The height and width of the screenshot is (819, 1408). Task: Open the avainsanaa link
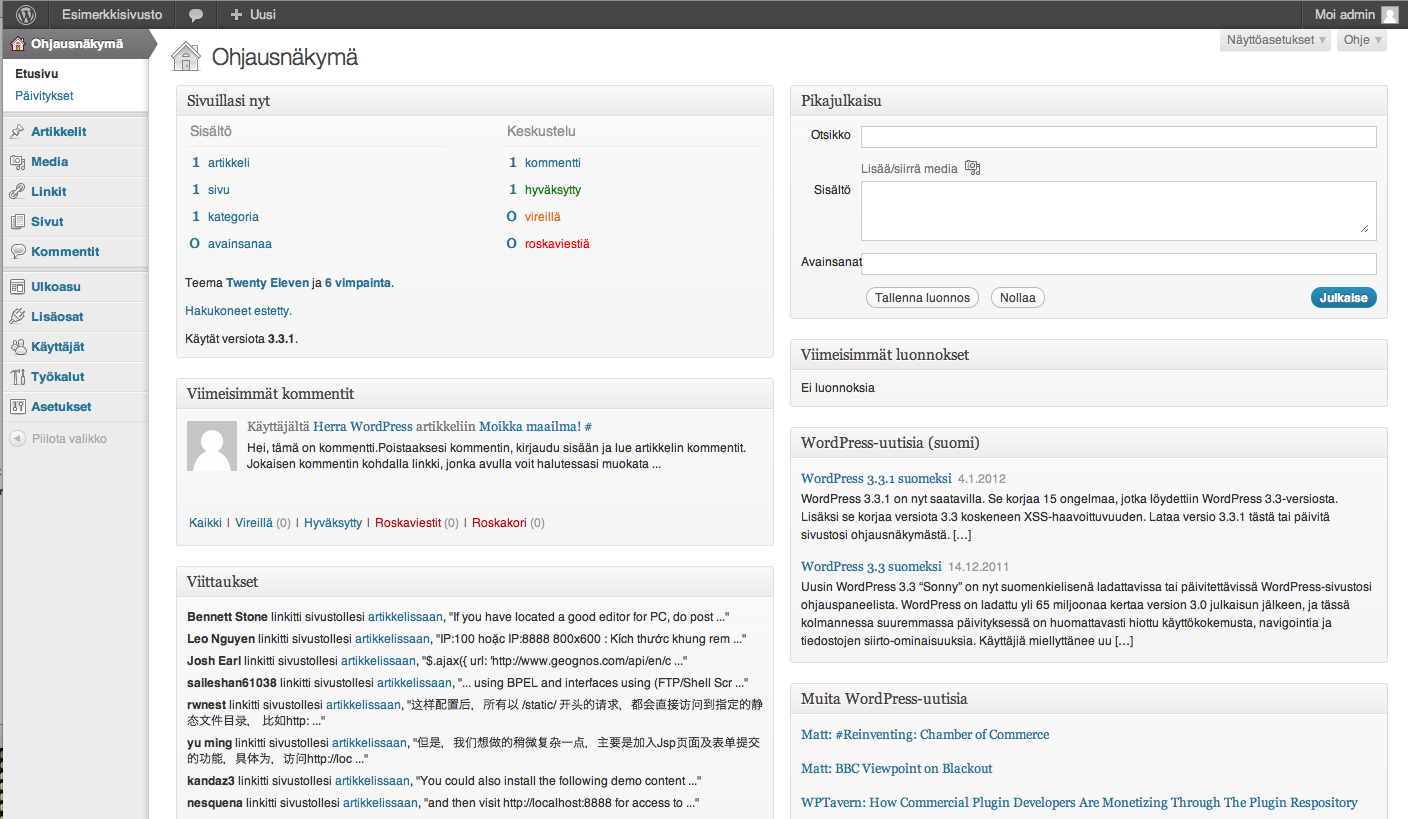click(x=240, y=244)
